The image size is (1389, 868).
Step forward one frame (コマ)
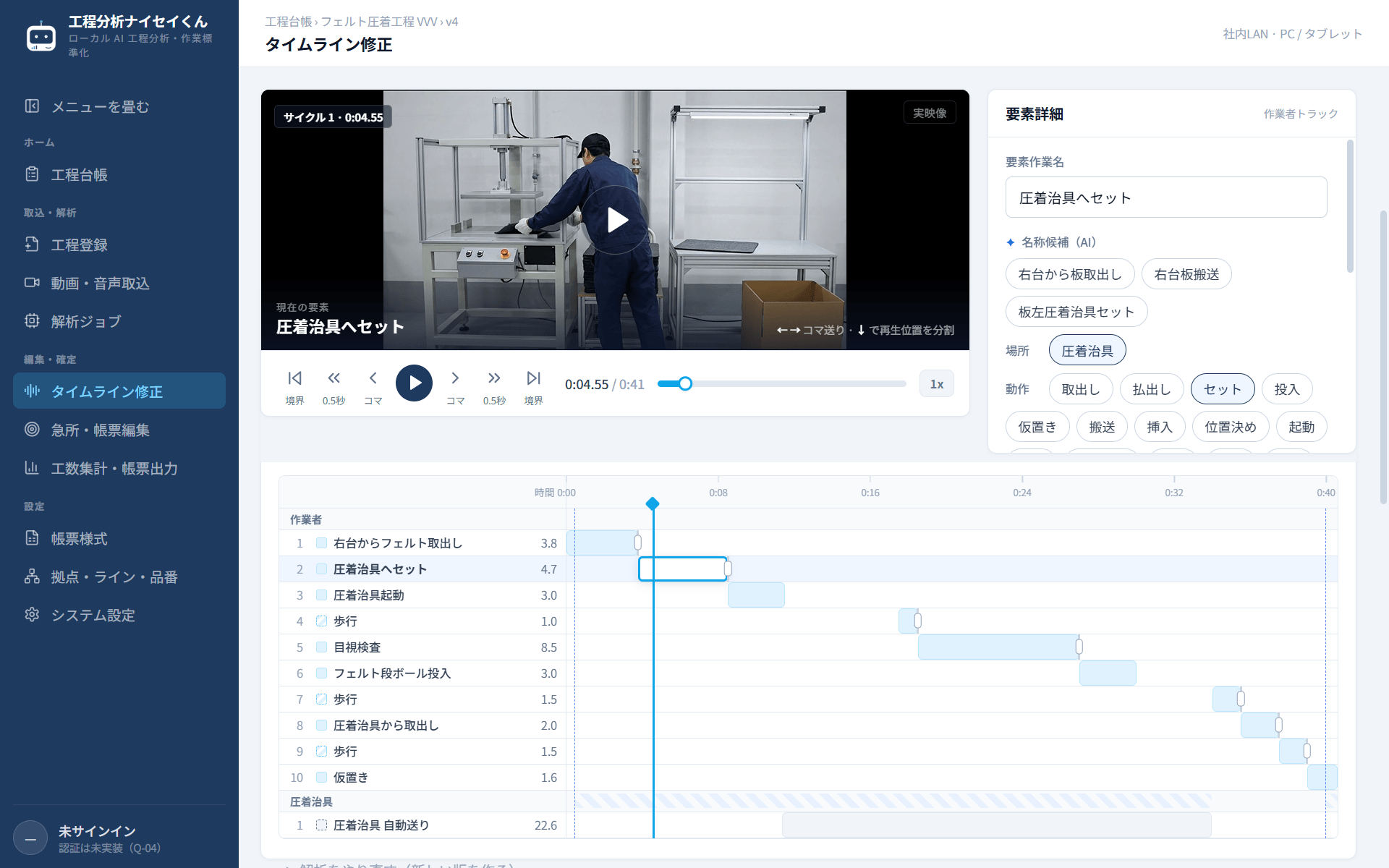point(455,386)
